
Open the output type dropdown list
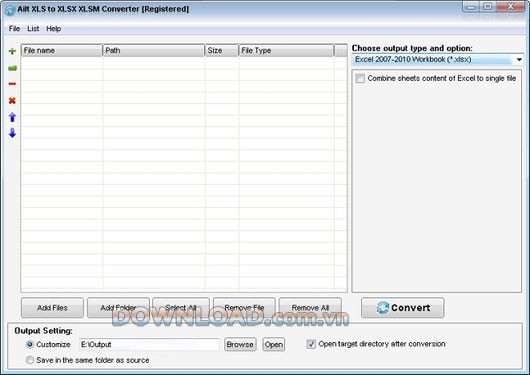point(519,60)
